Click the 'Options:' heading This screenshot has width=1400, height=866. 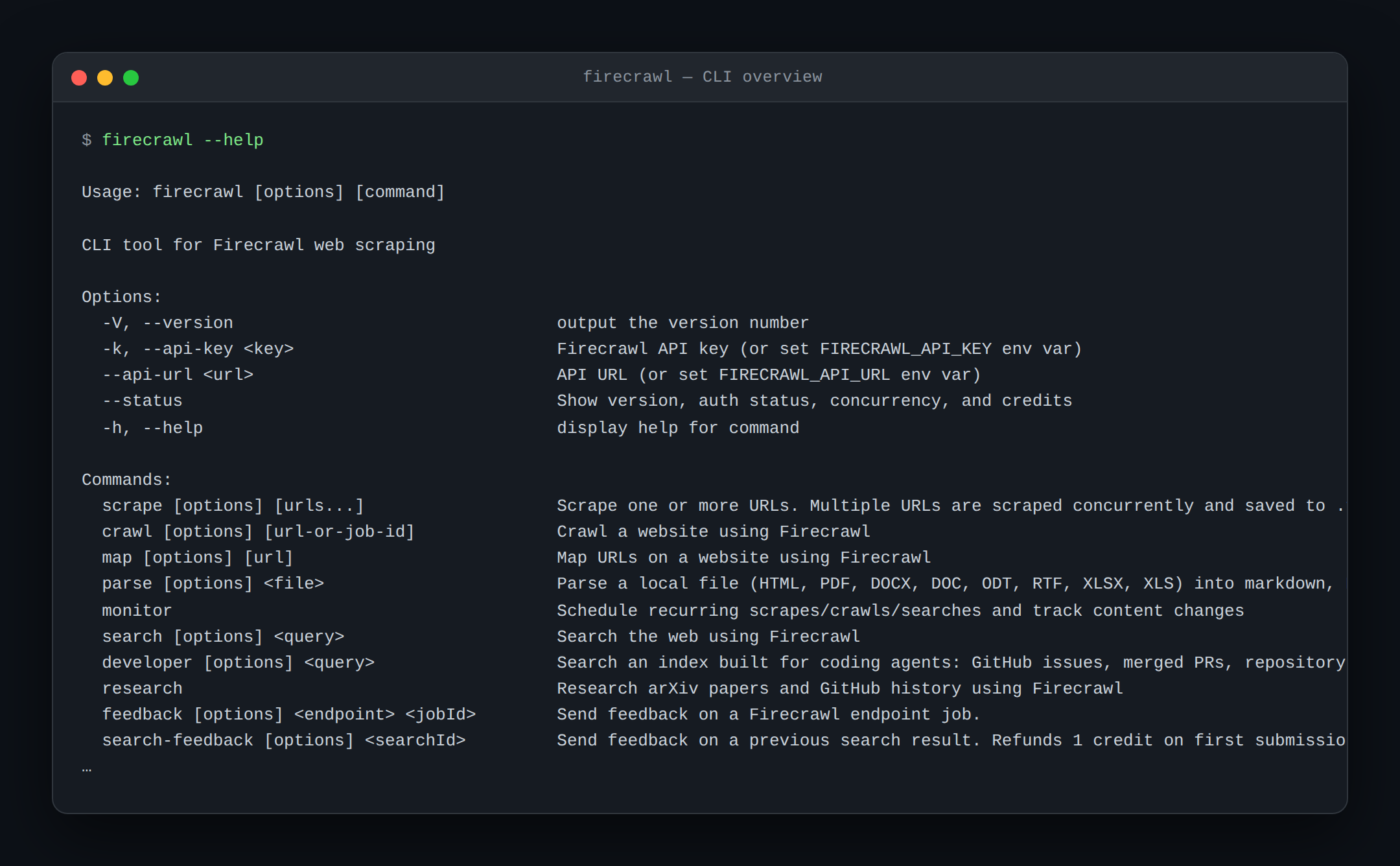[x=122, y=297]
